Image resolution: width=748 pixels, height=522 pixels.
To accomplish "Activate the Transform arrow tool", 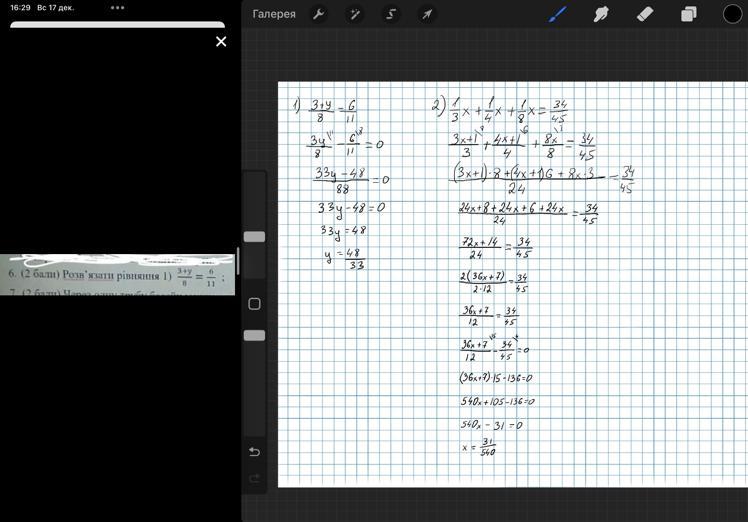I will point(427,14).
